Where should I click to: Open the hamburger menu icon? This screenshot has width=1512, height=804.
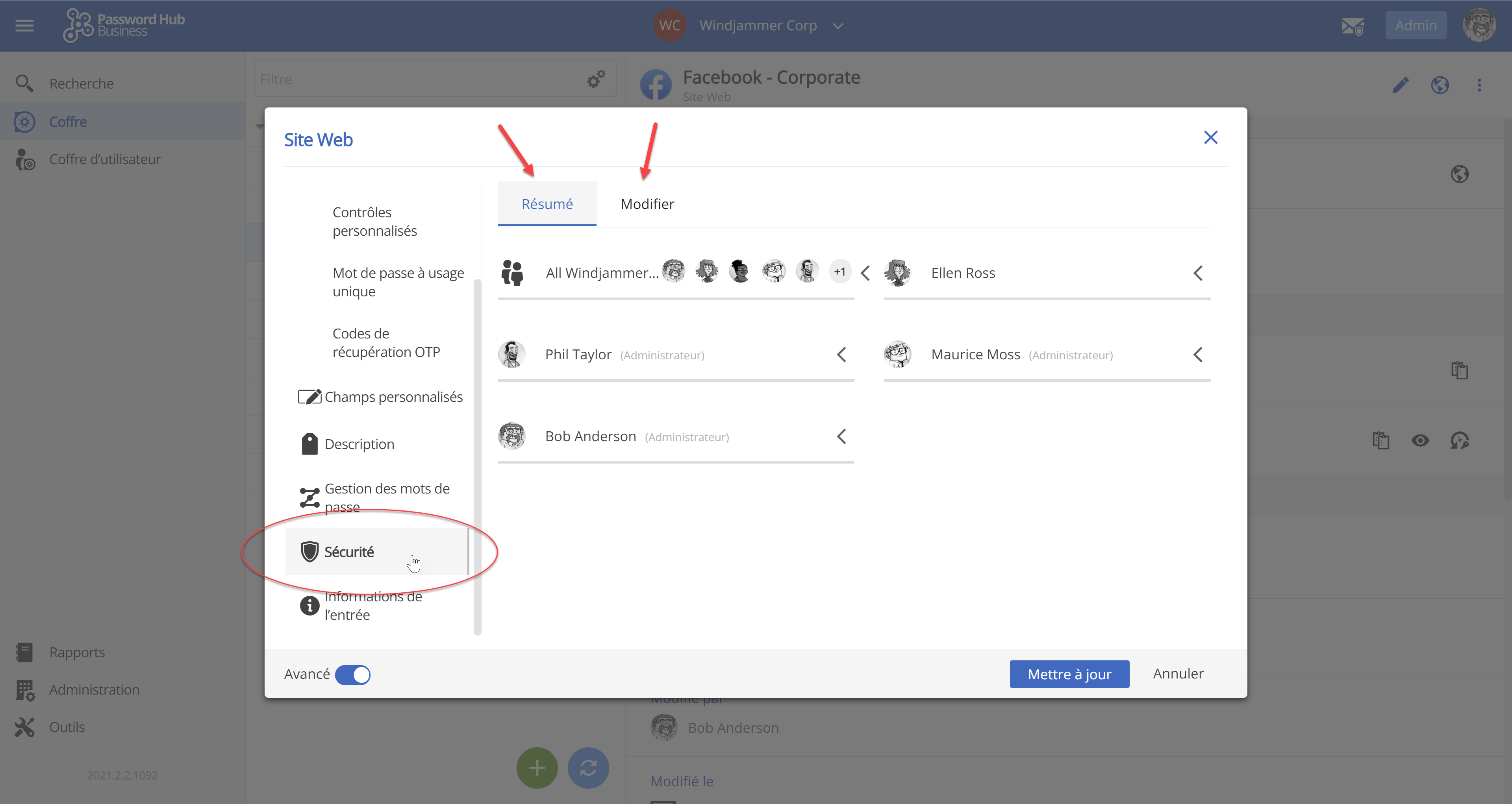(x=24, y=25)
